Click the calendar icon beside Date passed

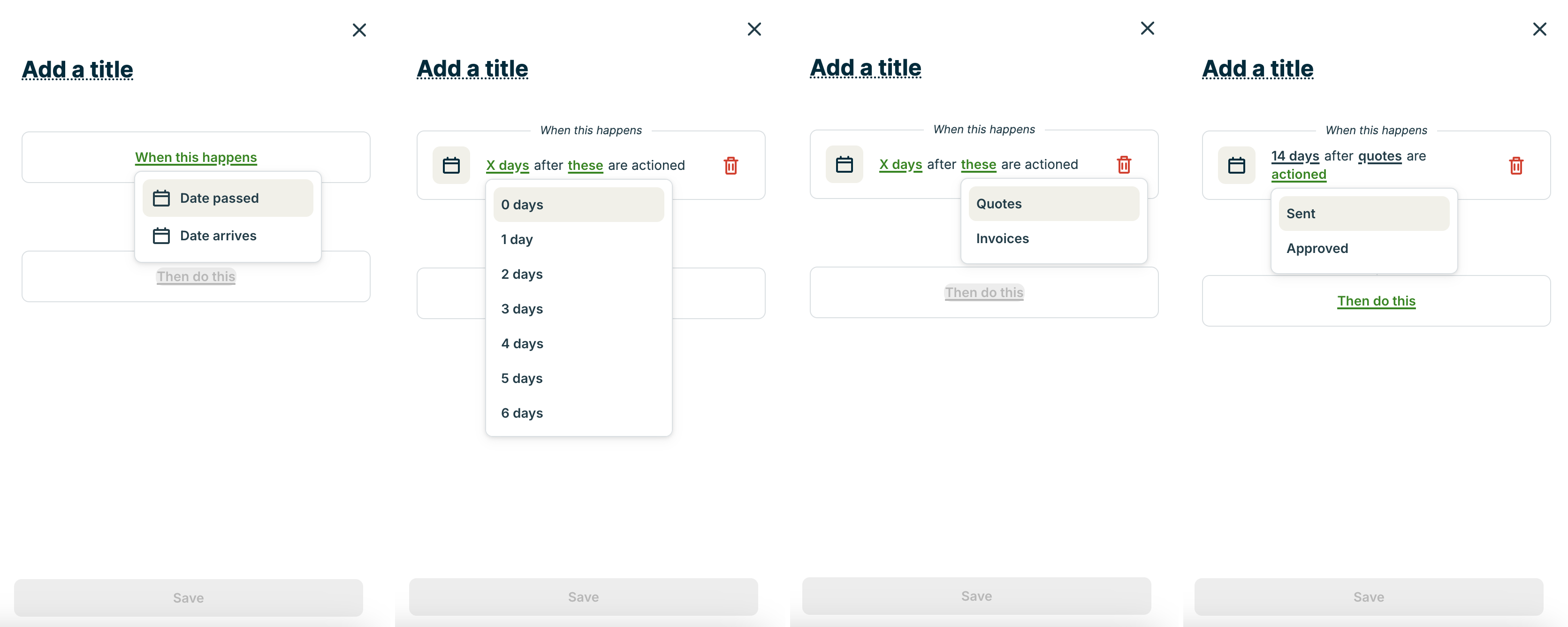(x=161, y=199)
